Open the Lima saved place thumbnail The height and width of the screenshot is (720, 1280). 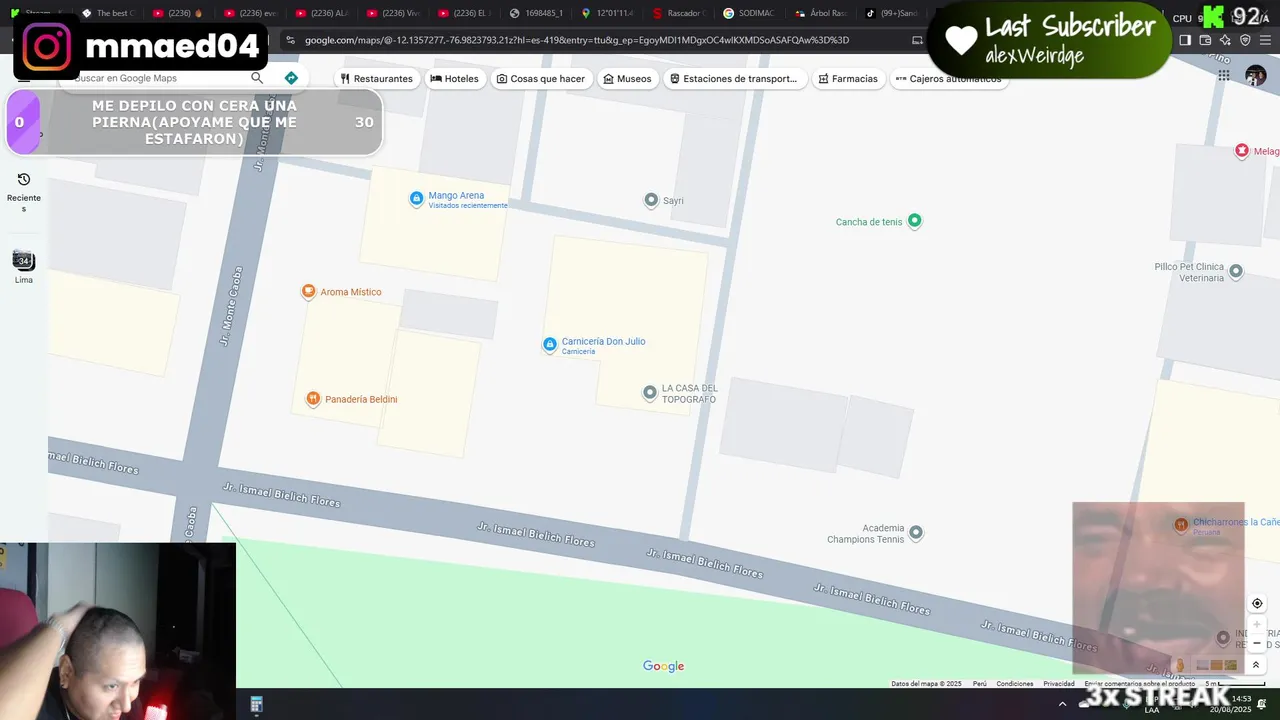(24, 261)
